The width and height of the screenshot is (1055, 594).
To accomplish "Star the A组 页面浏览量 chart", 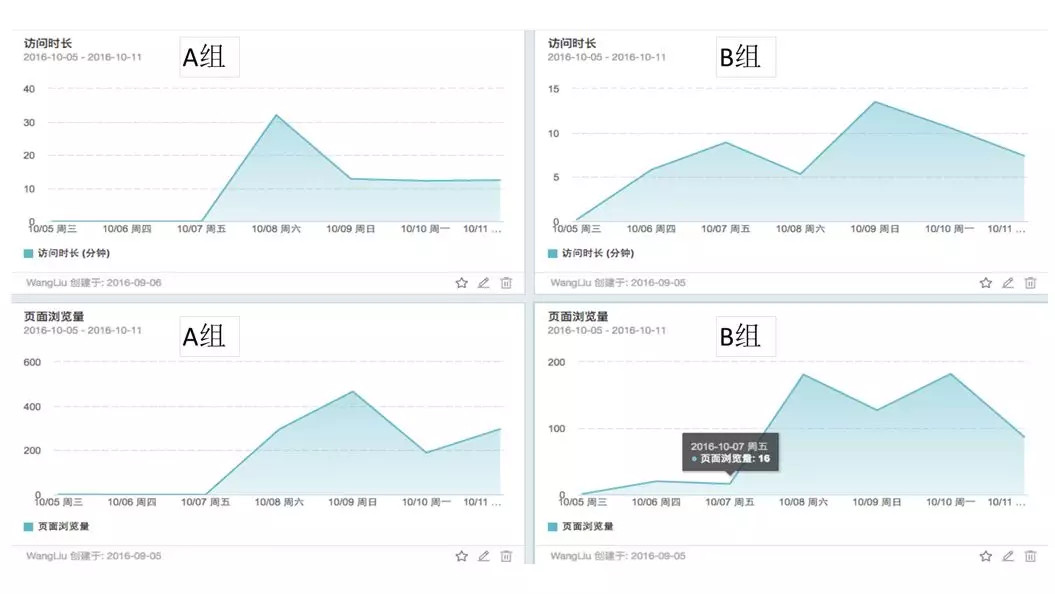I will pos(461,556).
